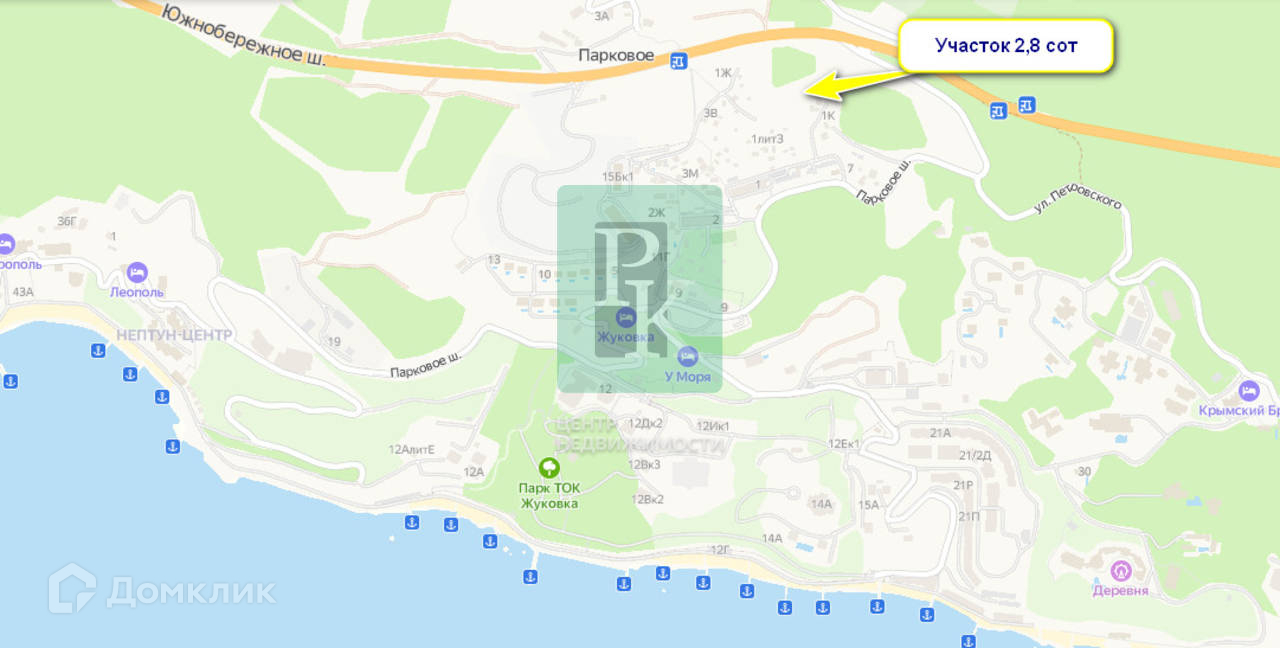Click the Крымский Бриз hotel icon
The image size is (1280, 648).
click(x=1248, y=390)
